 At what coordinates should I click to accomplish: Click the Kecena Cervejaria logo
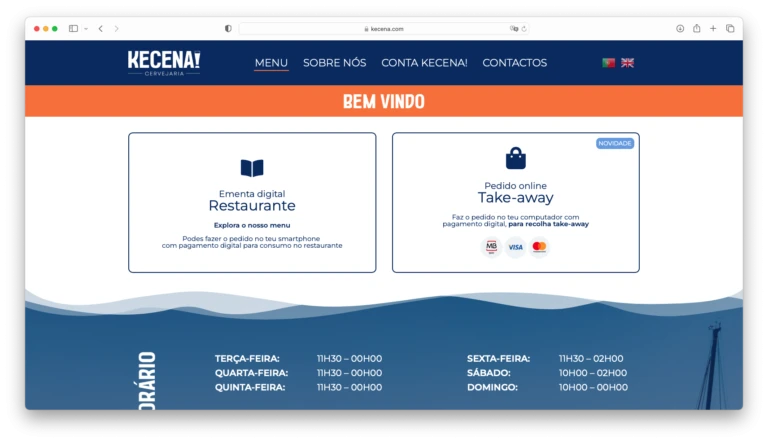click(x=164, y=62)
